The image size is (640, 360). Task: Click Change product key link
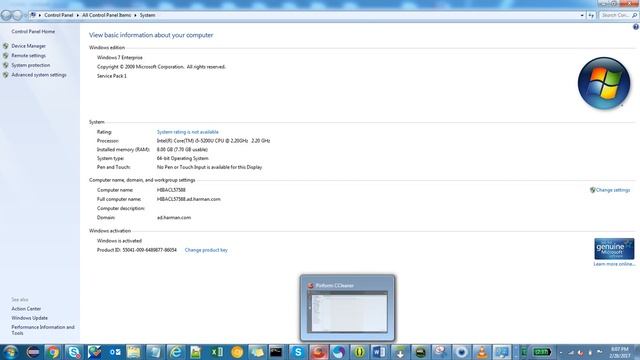click(206, 250)
